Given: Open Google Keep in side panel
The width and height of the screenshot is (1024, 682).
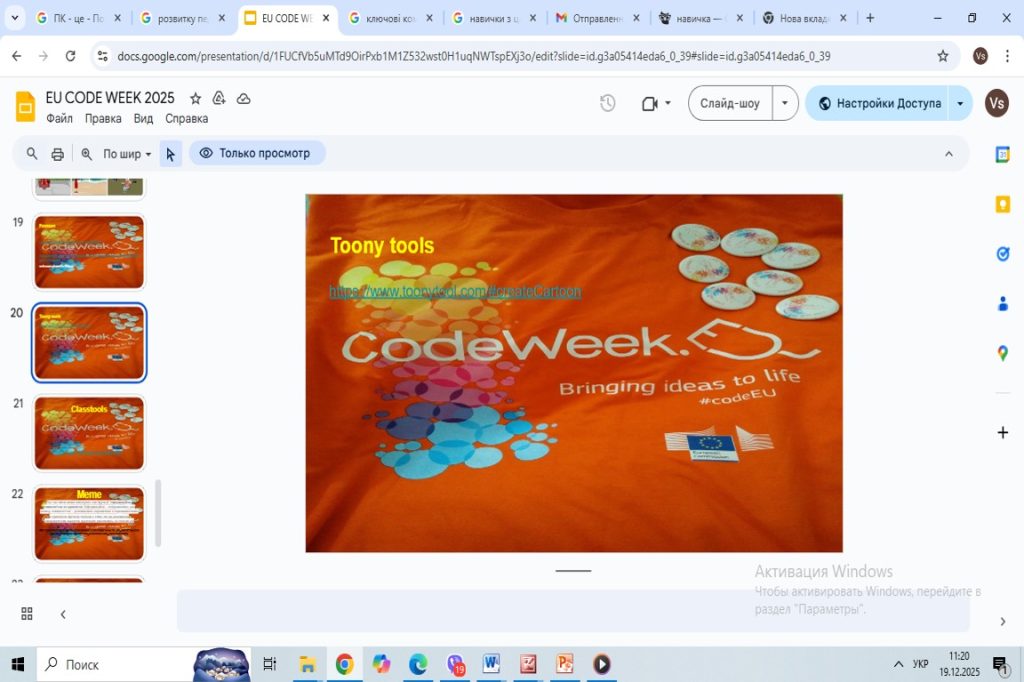Looking at the screenshot, I should coord(1002,204).
